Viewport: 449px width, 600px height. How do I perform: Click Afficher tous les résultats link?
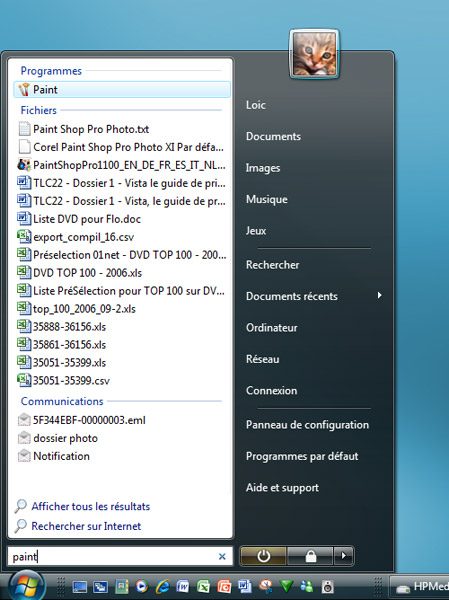pos(82,506)
